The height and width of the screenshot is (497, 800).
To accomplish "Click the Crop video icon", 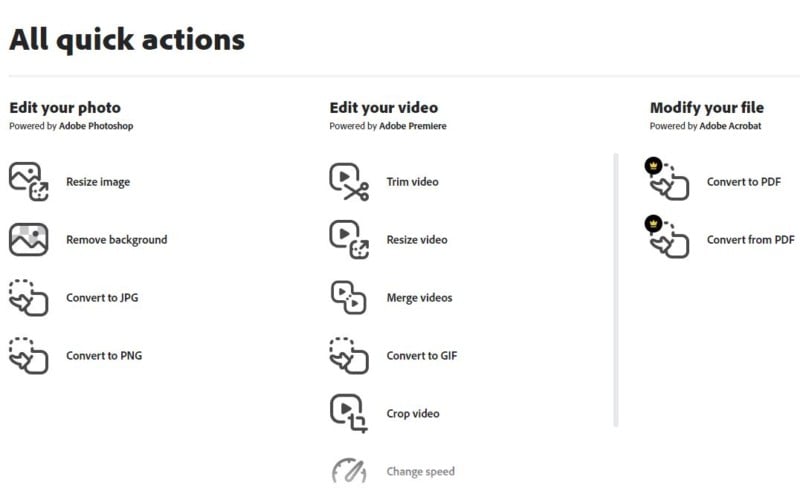I will pyautogui.click(x=349, y=413).
